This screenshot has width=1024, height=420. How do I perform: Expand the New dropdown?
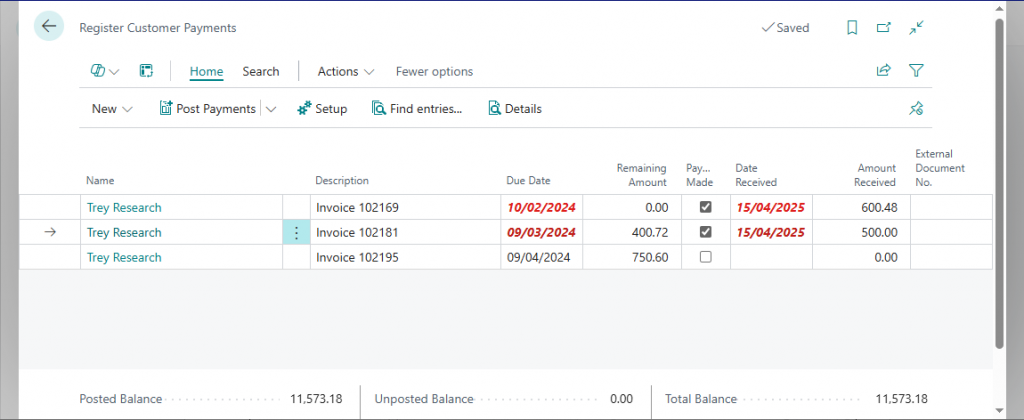(x=112, y=109)
